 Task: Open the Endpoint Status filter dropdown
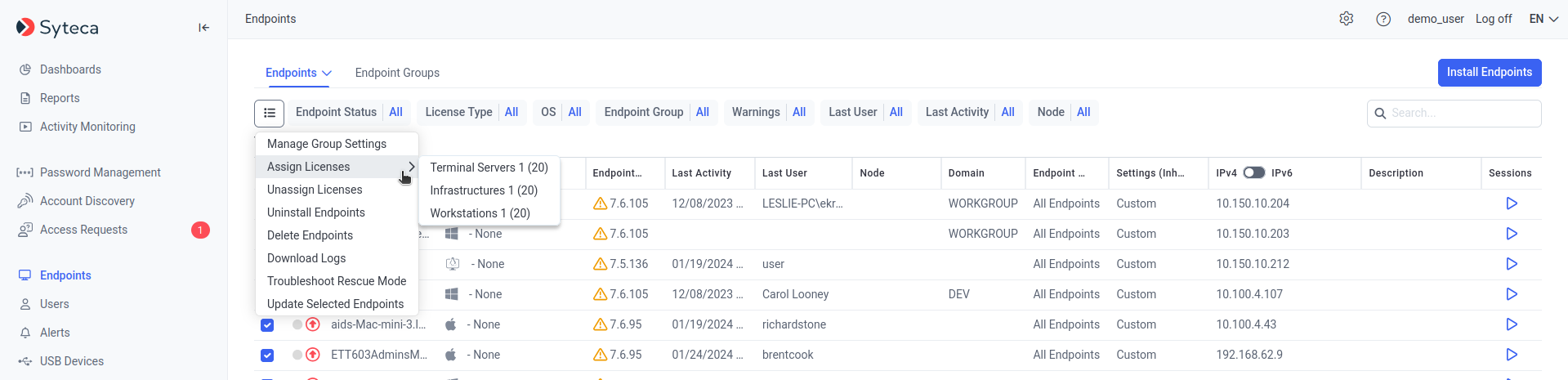pos(349,112)
